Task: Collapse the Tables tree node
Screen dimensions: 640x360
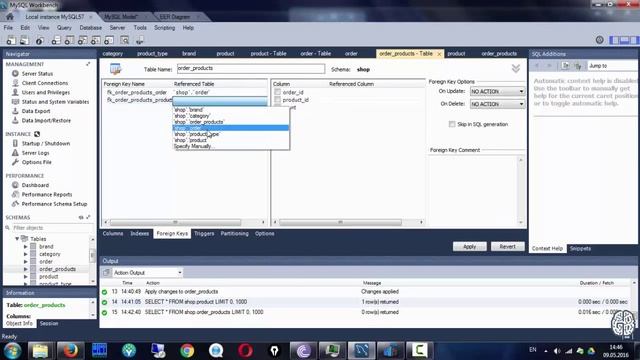Action: click(x=17, y=239)
